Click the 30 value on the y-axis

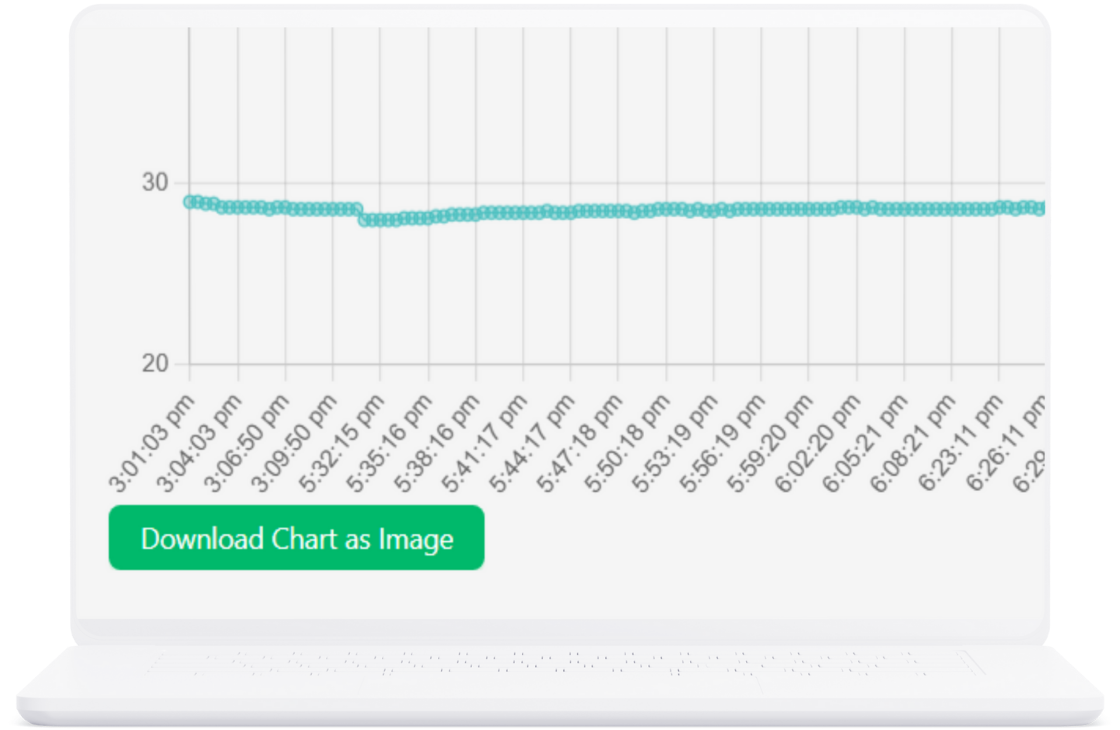(x=155, y=183)
